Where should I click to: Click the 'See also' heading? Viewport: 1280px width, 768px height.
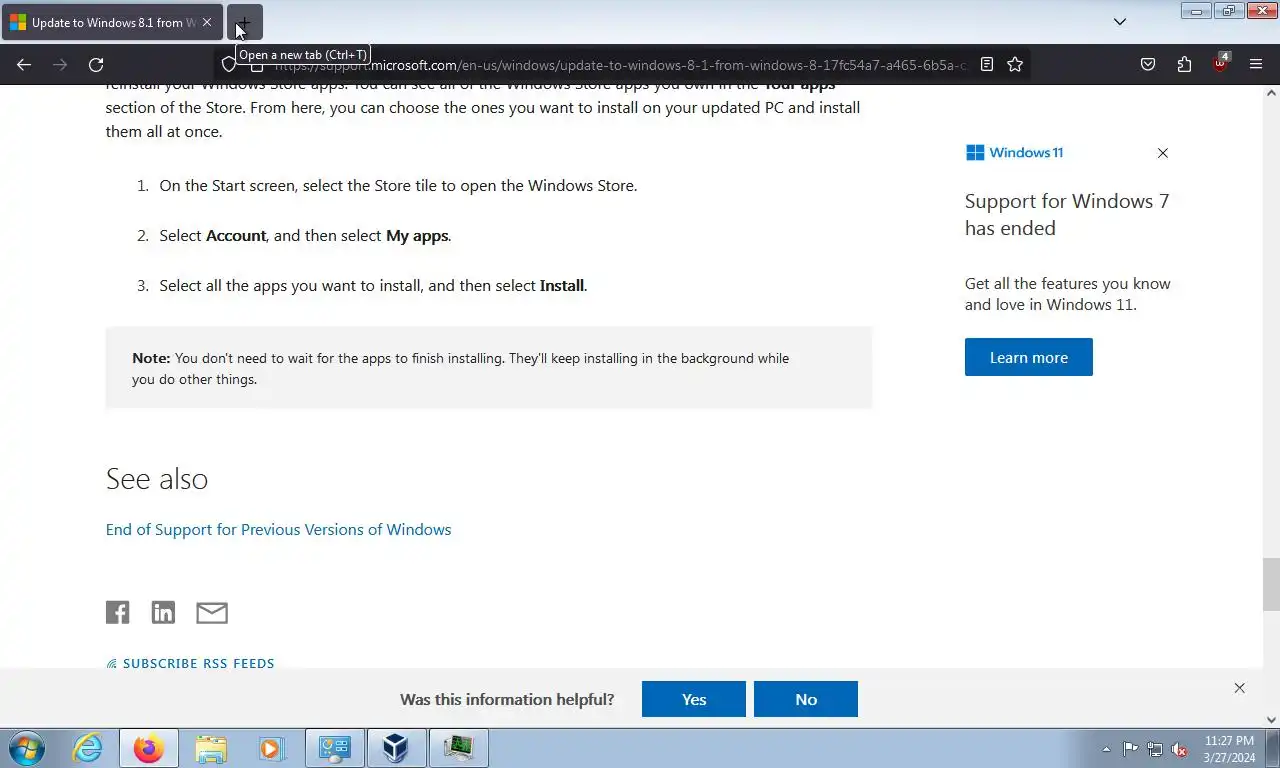point(157,478)
